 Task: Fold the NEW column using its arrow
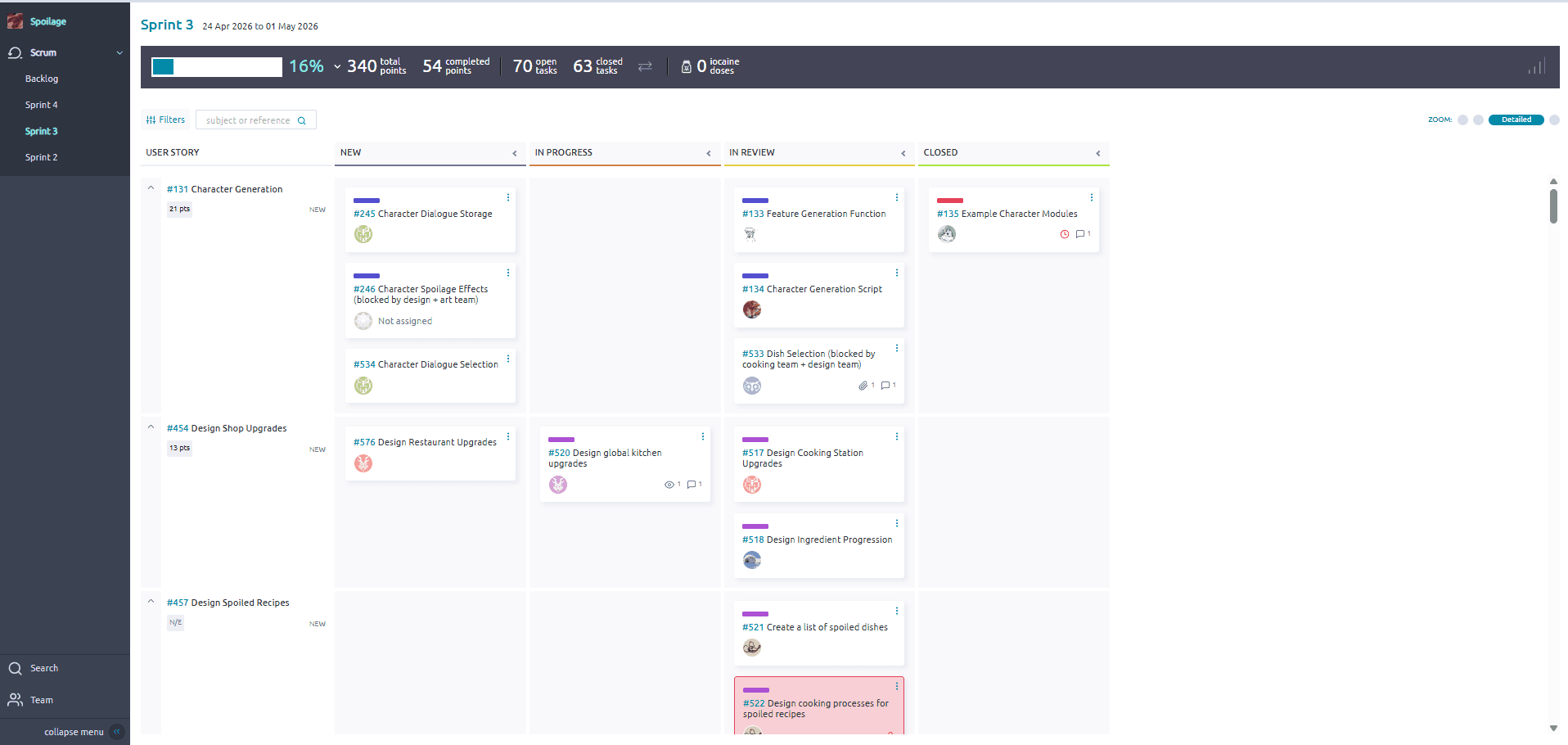(515, 153)
